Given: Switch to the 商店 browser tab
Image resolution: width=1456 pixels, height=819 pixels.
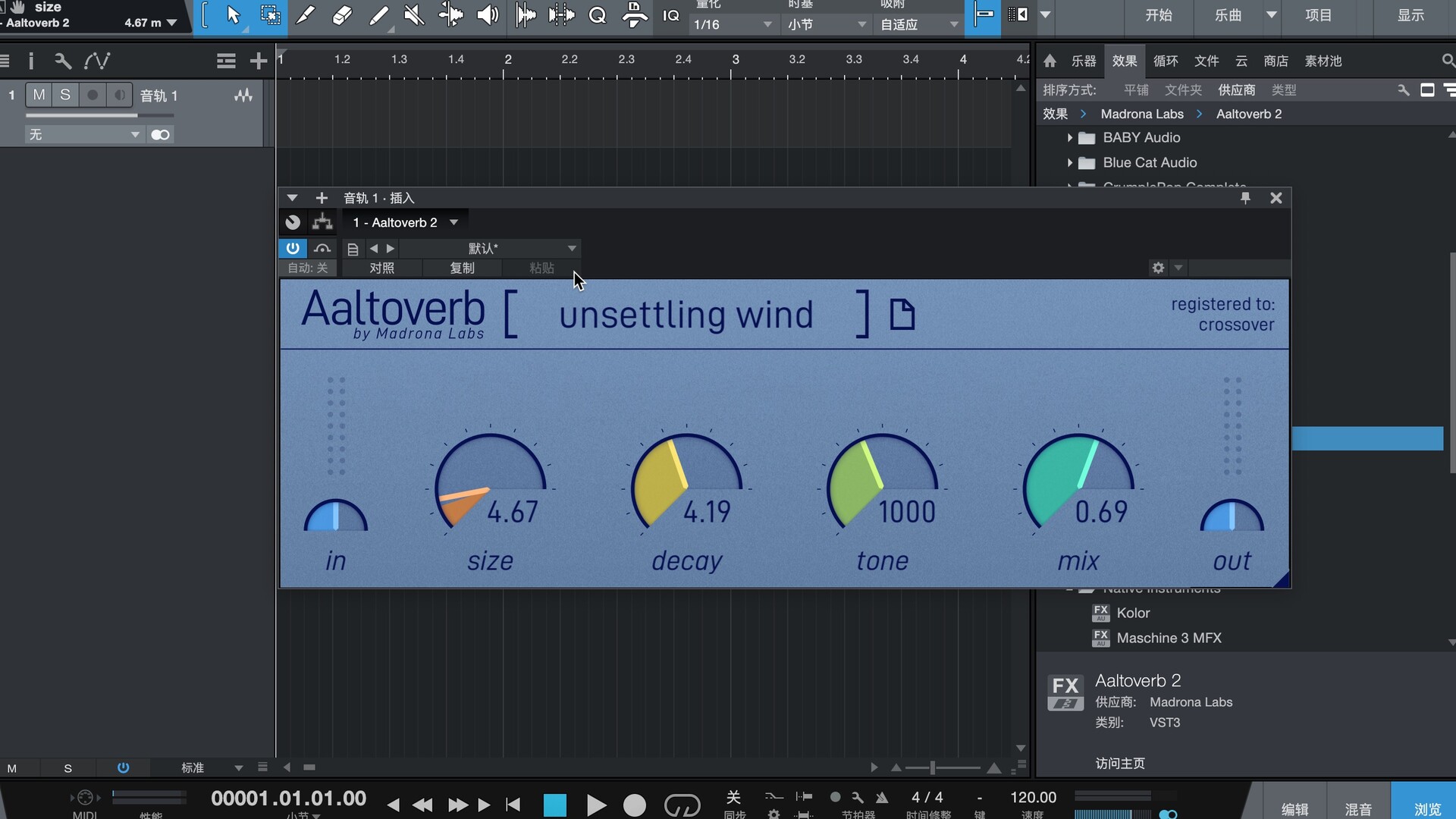Looking at the screenshot, I should (x=1276, y=61).
